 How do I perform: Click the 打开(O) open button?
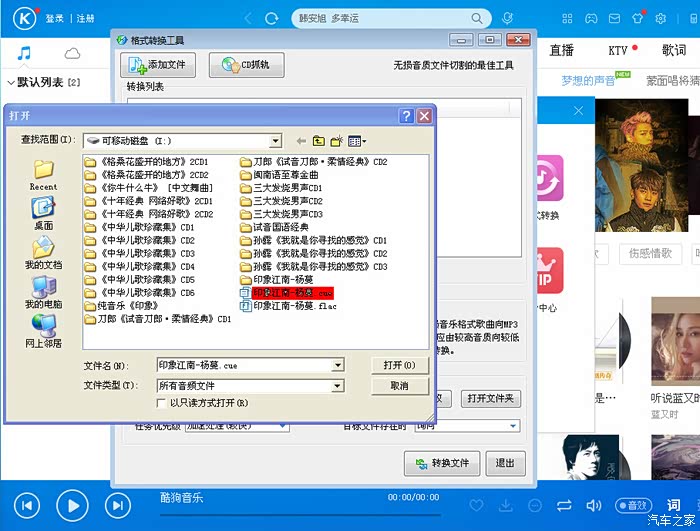click(399, 365)
